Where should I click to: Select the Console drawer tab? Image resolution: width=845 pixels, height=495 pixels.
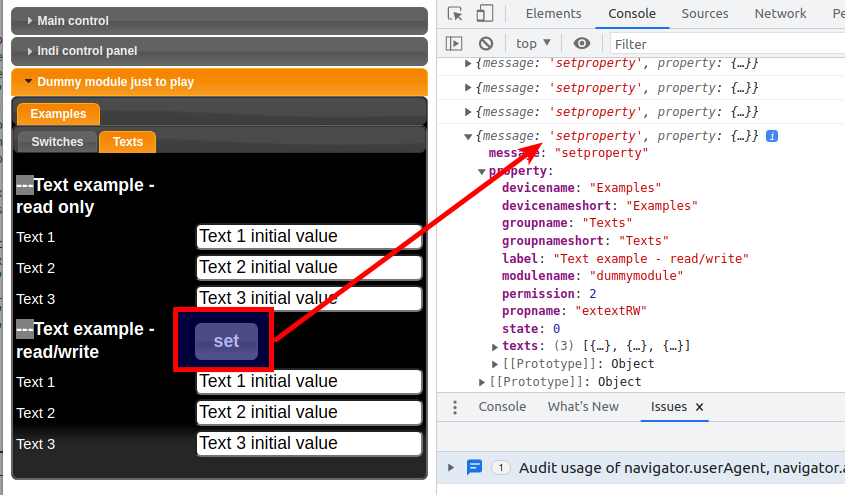pos(502,407)
